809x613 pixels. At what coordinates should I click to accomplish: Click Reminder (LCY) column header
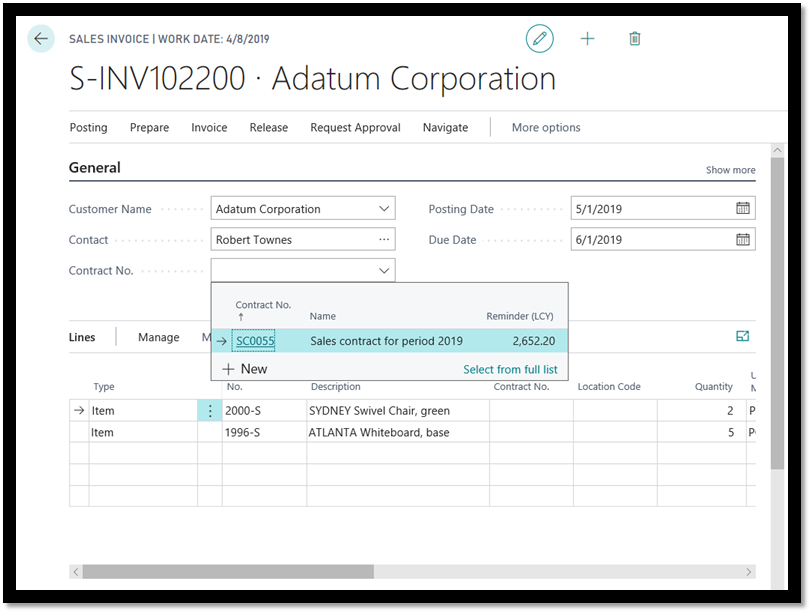click(x=520, y=316)
